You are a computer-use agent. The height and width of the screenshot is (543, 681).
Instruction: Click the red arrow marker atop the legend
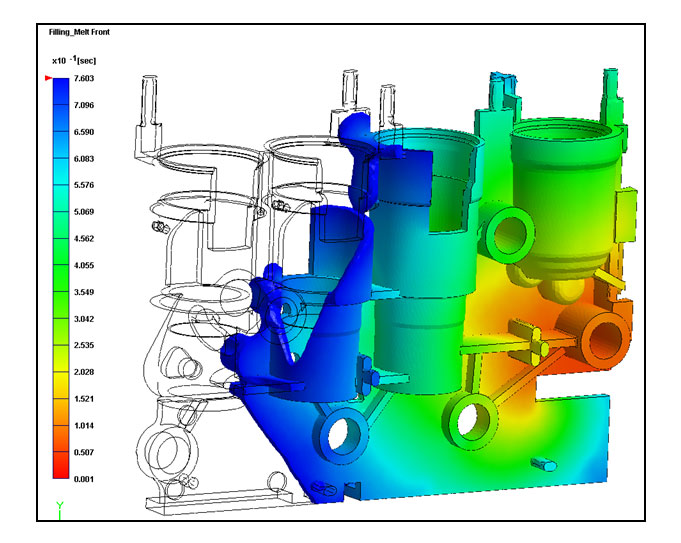click(48, 77)
